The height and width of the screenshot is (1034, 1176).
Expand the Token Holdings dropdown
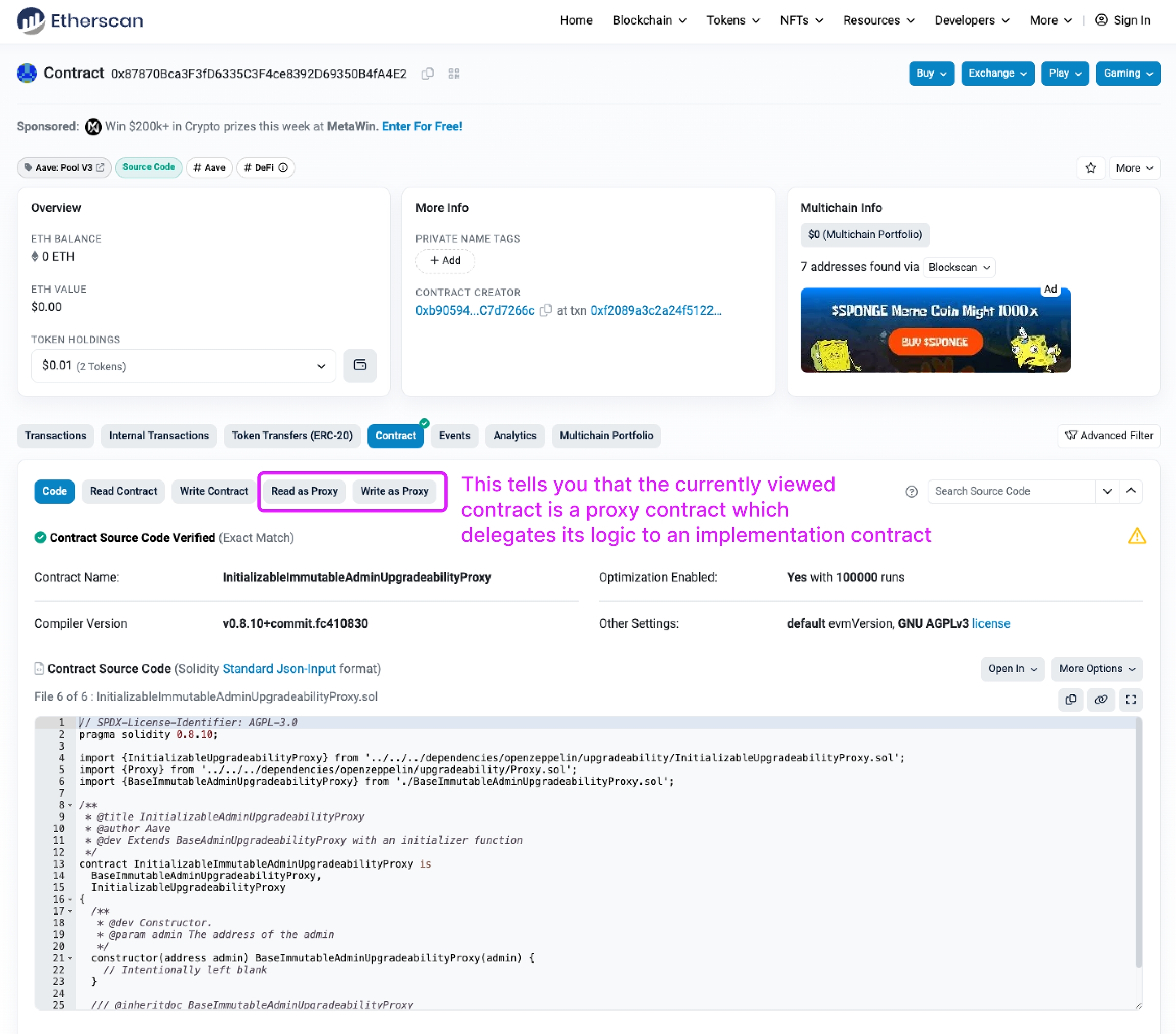pos(183,366)
